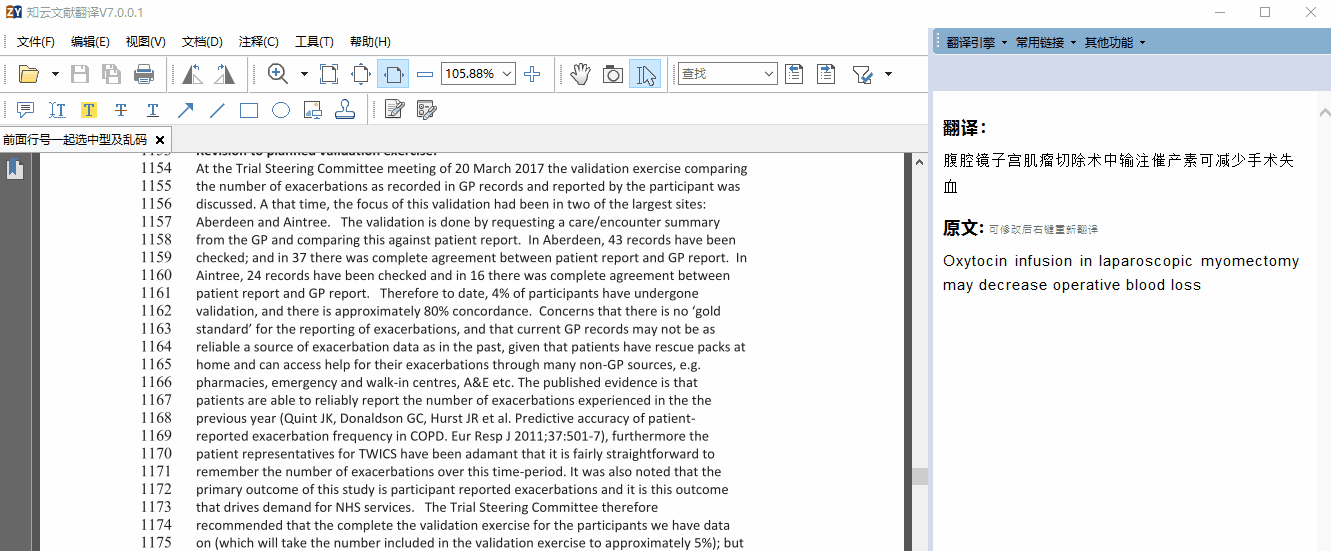
Task: Click the 知云文献翻译 app icon in title bar
Action: tap(14, 12)
